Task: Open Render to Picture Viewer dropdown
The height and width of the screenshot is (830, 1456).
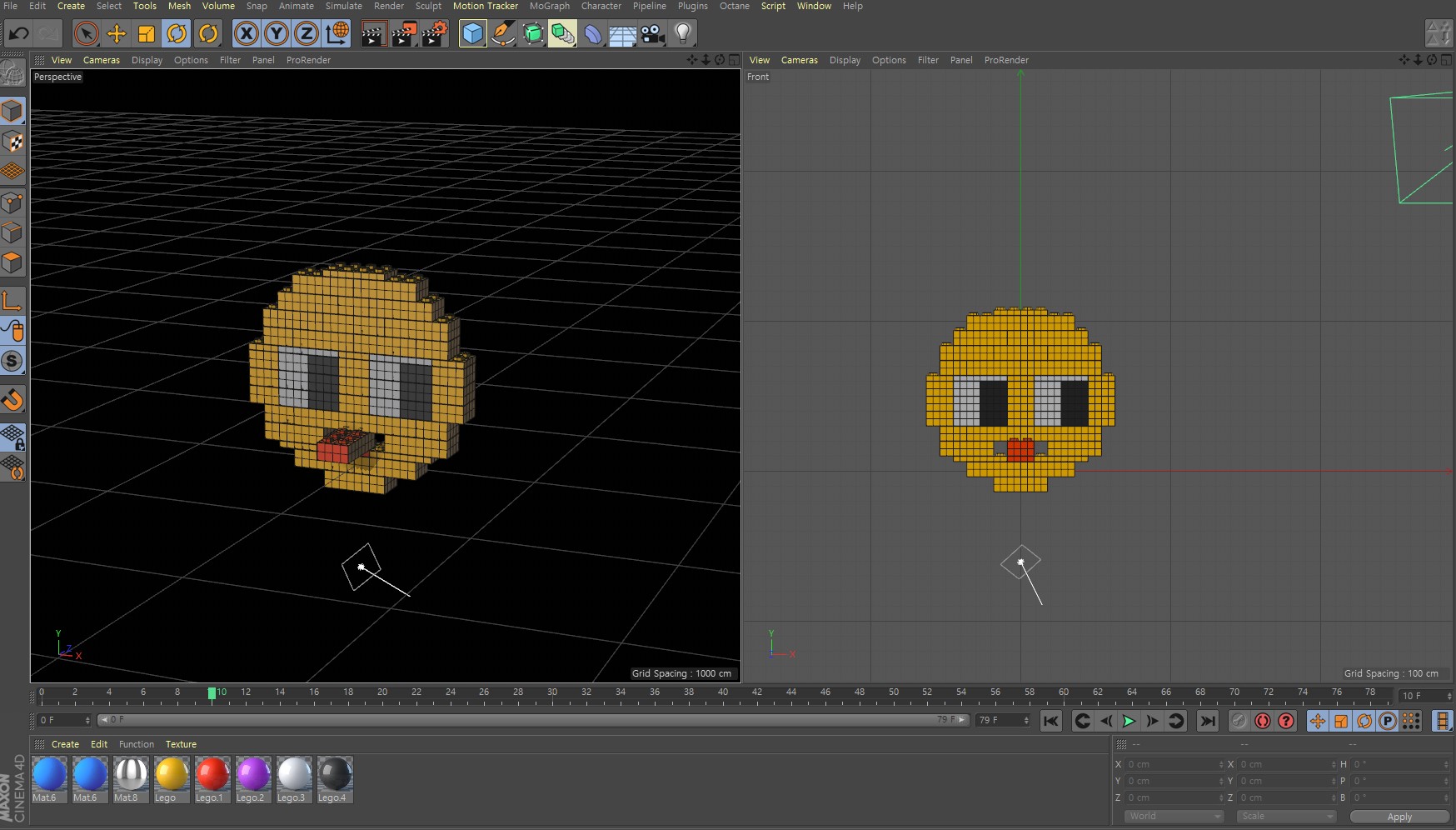Action: (404, 33)
